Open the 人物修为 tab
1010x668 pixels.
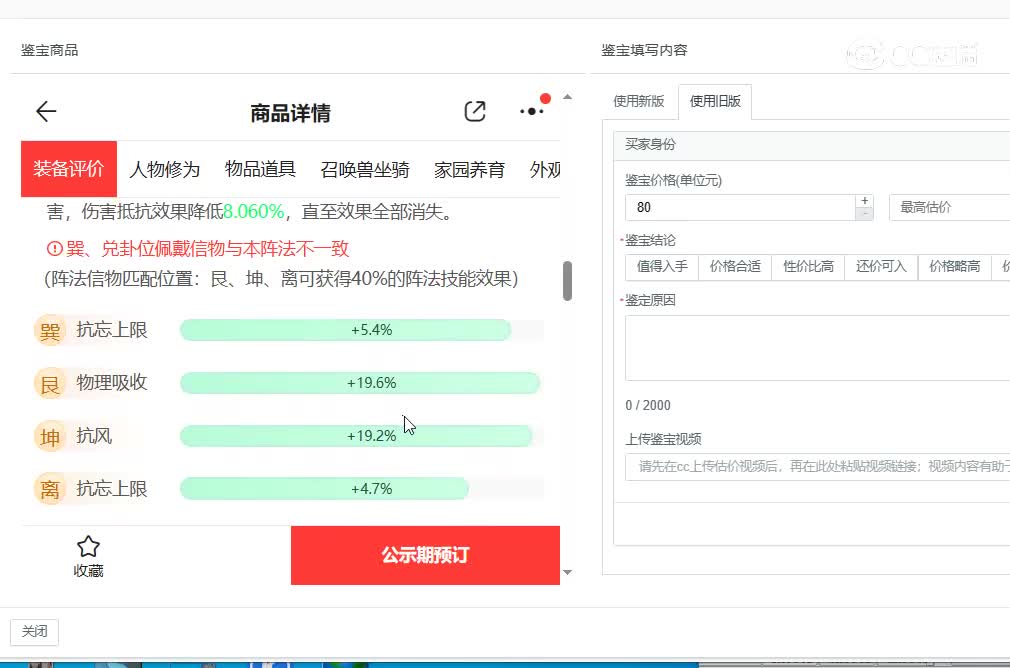coord(165,169)
